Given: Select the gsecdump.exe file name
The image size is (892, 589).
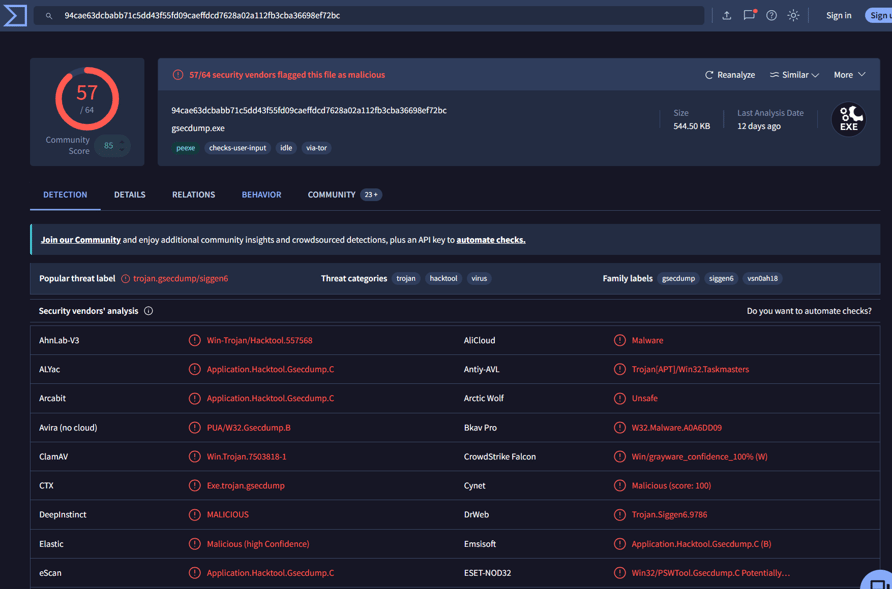Looking at the screenshot, I should (198, 129).
